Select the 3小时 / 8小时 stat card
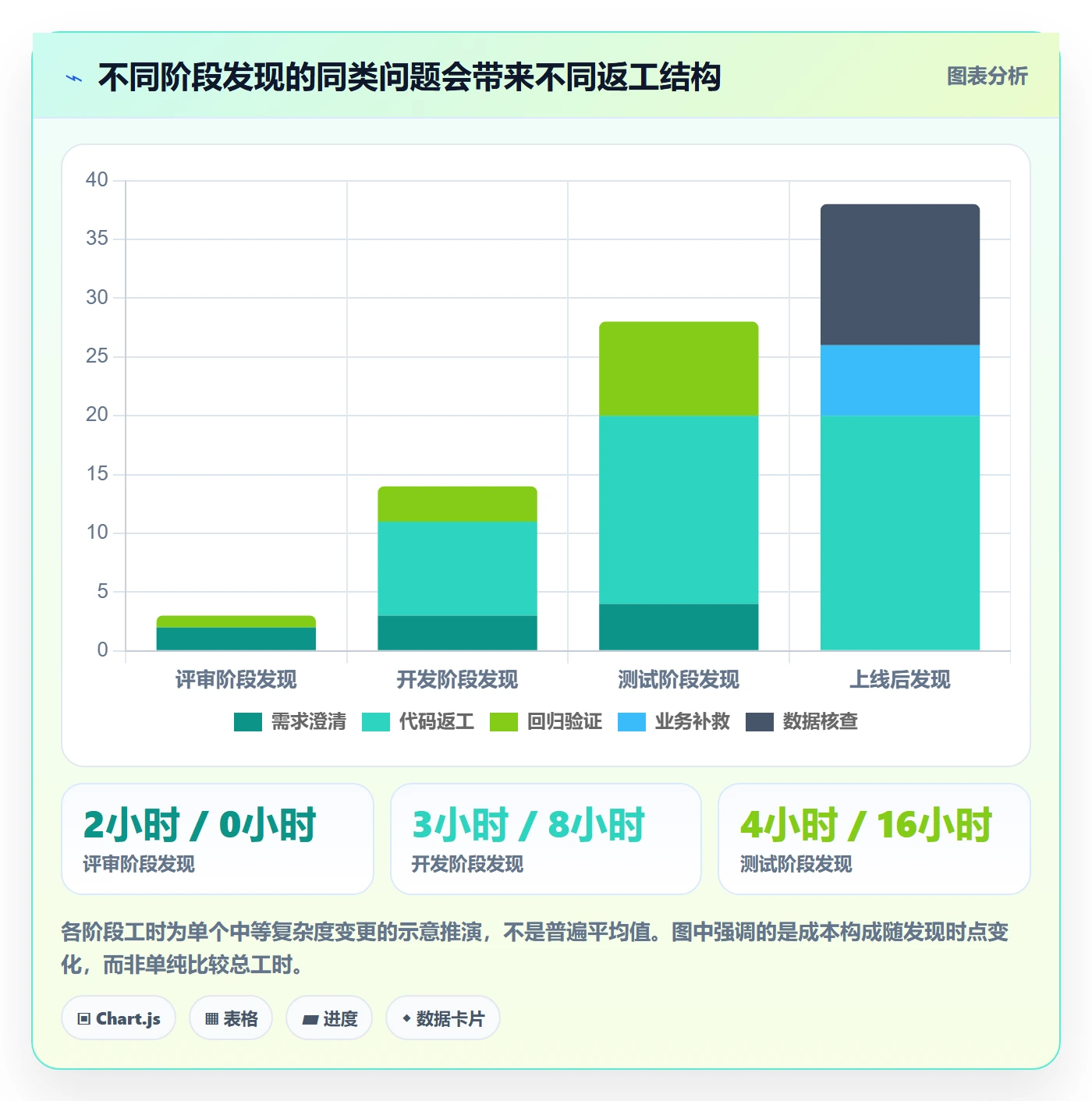This screenshot has height=1101, width=1092. [x=546, y=839]
